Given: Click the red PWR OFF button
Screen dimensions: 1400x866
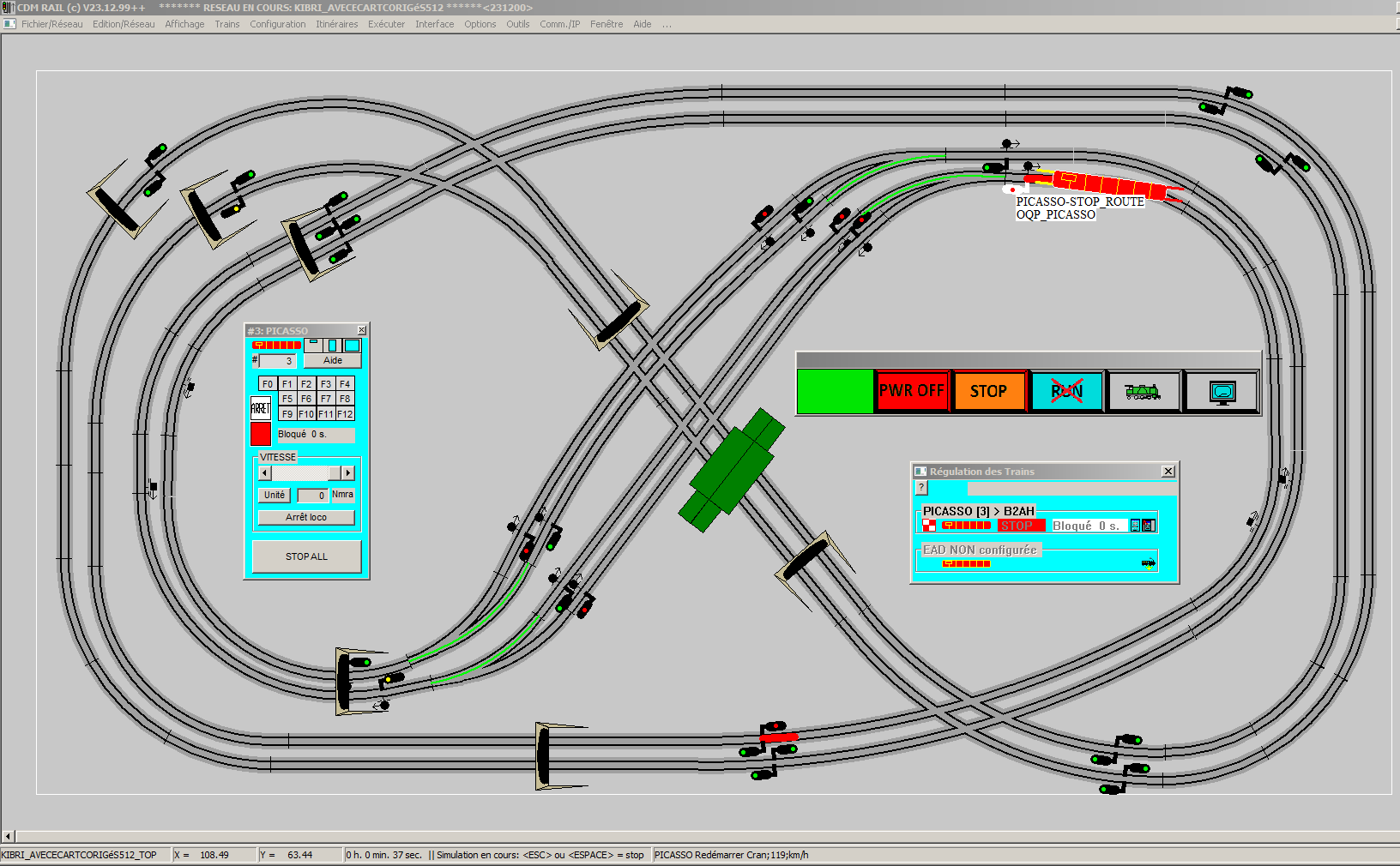Looking at the screenshot, I should pos(911,392).
